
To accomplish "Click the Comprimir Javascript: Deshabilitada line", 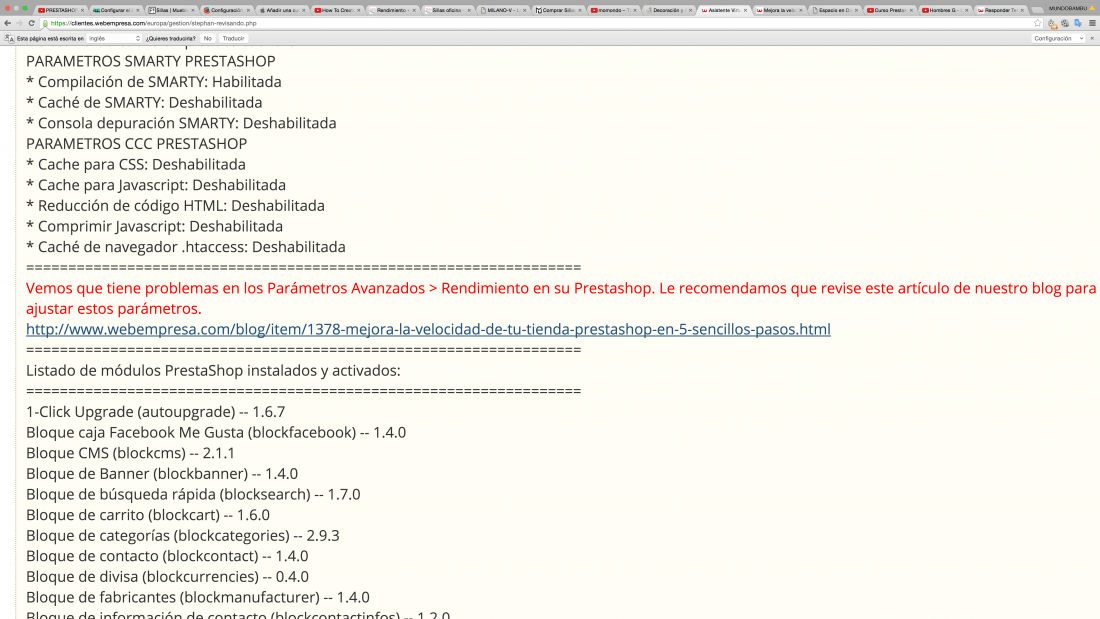I will point(154,226).
